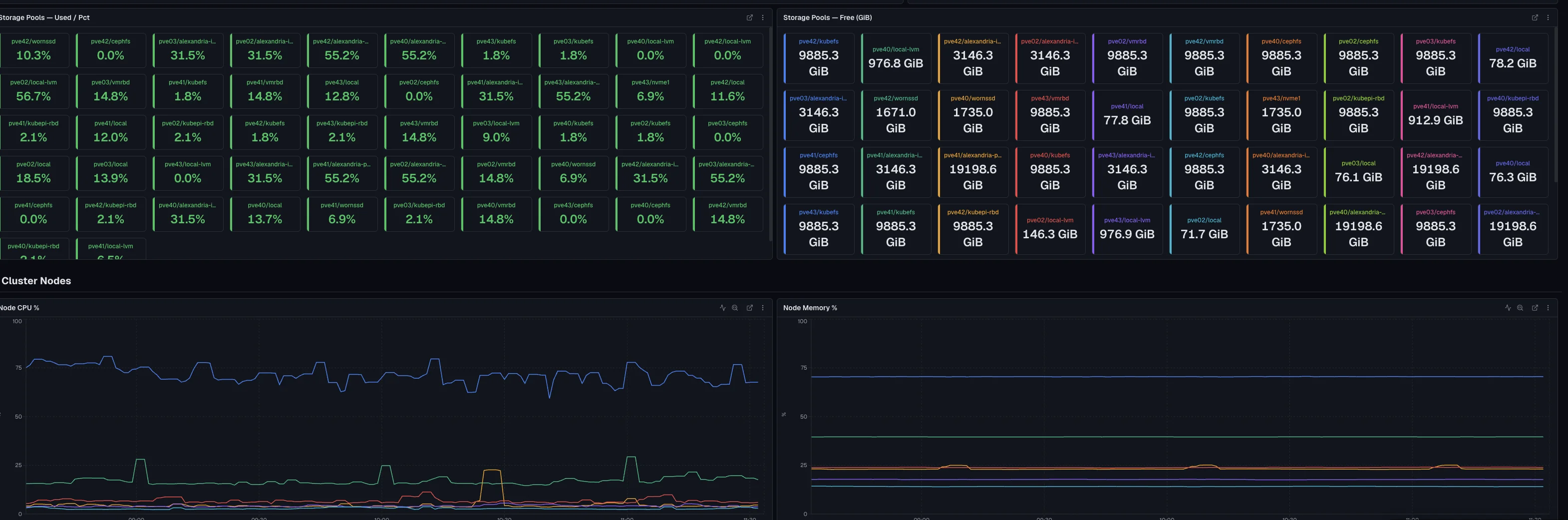Image resolution: width=1568 pixels, height=520 pixels.
Task: Select the pve41/alexandria-p 19198.6 GiB tile
Action: point(972,172)
